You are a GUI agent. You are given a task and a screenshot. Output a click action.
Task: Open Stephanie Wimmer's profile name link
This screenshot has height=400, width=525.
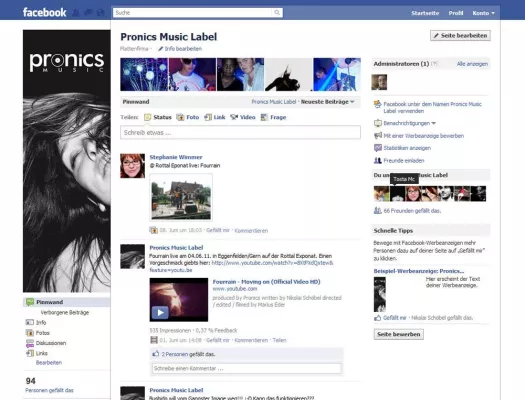pyautogui.click(x=176, y=157)
